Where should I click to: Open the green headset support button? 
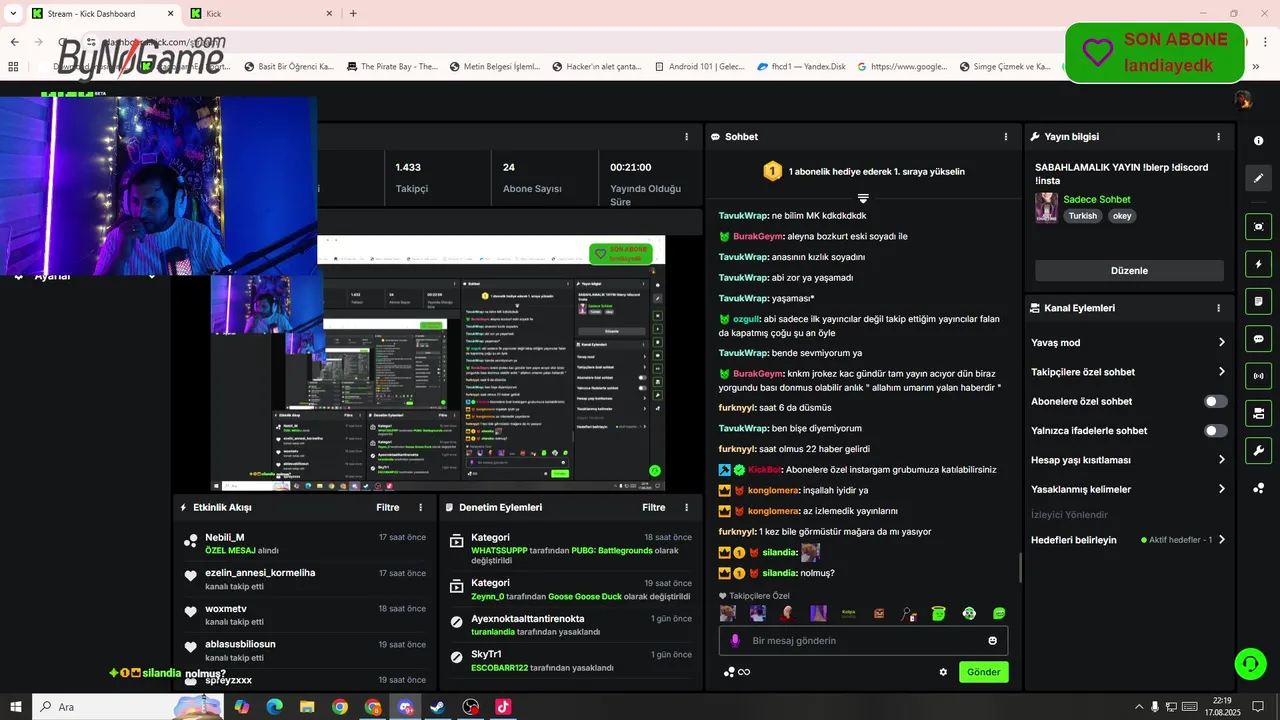[x=1249, y=663]
